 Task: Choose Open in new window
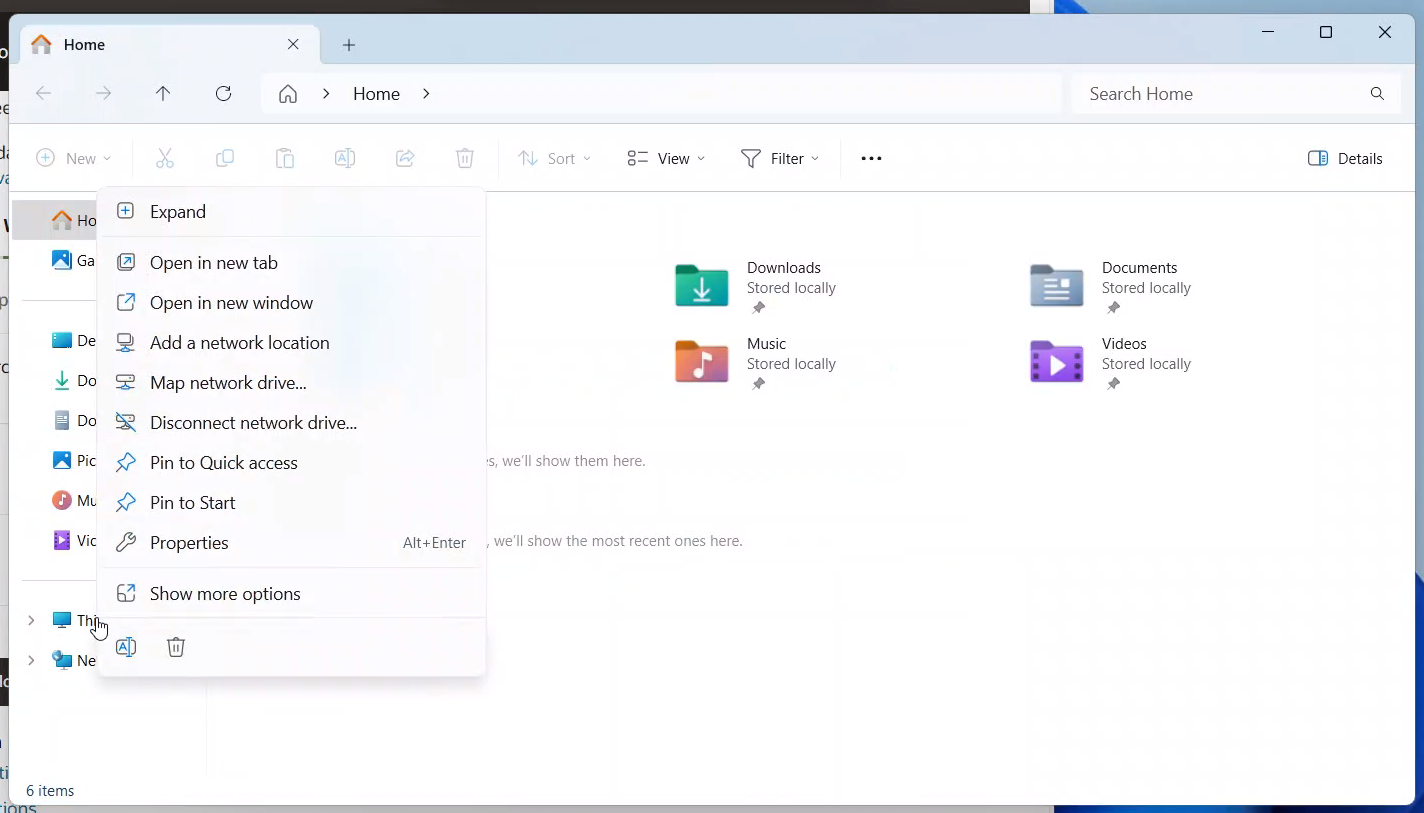[291, 302]
